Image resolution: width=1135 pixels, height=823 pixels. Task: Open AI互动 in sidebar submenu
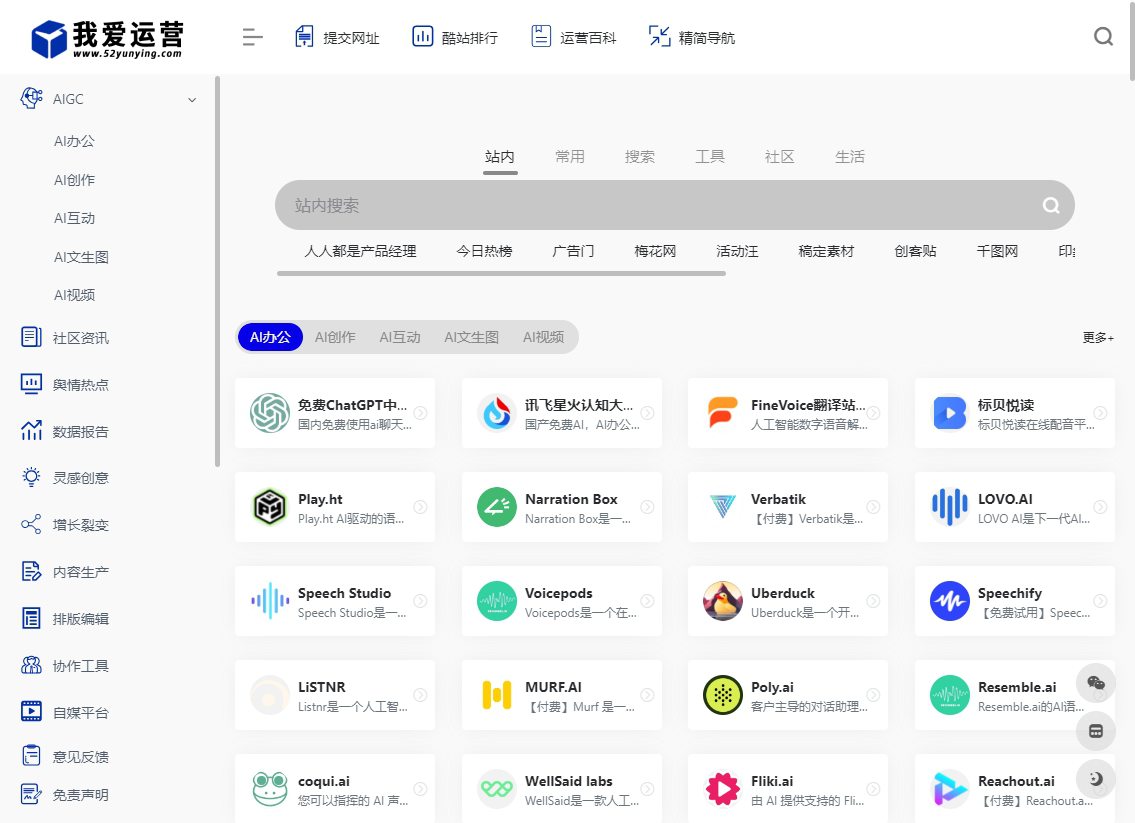tap(75, 219)
